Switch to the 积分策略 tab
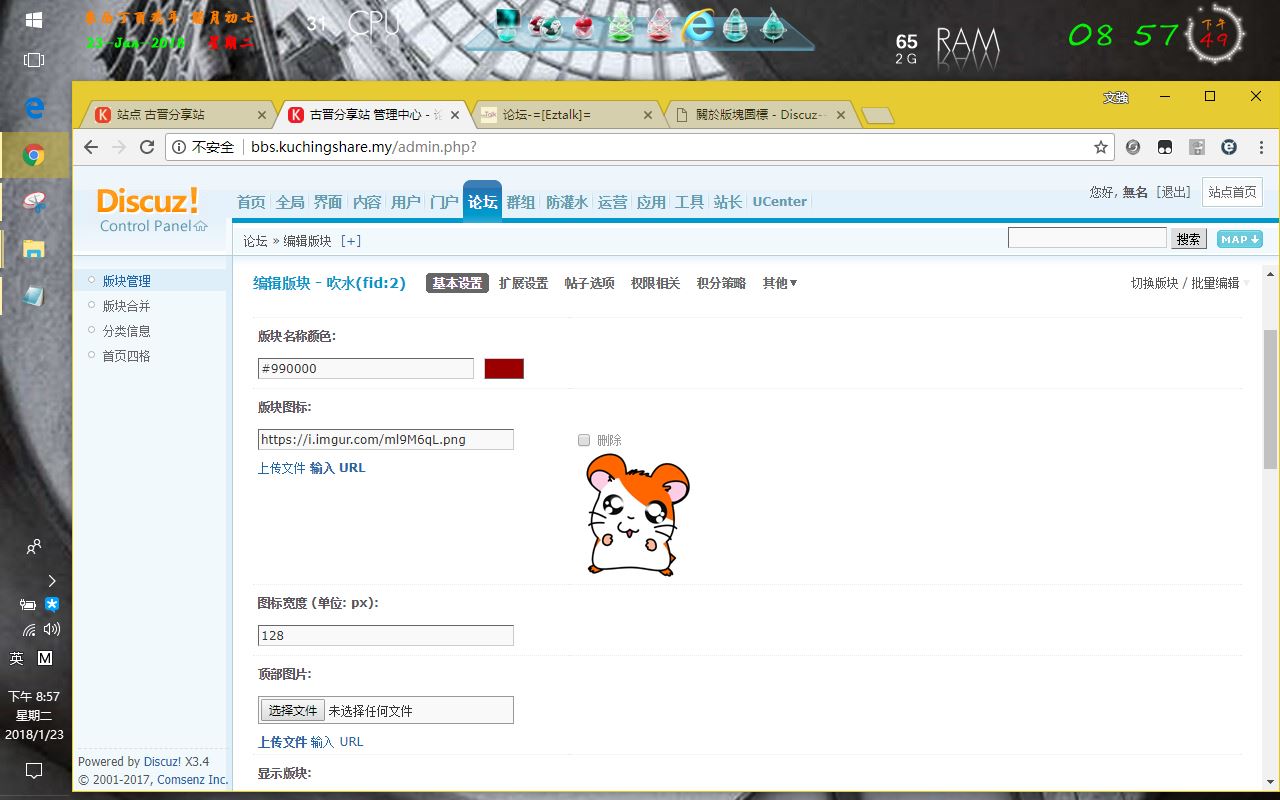 pos(722,283)
